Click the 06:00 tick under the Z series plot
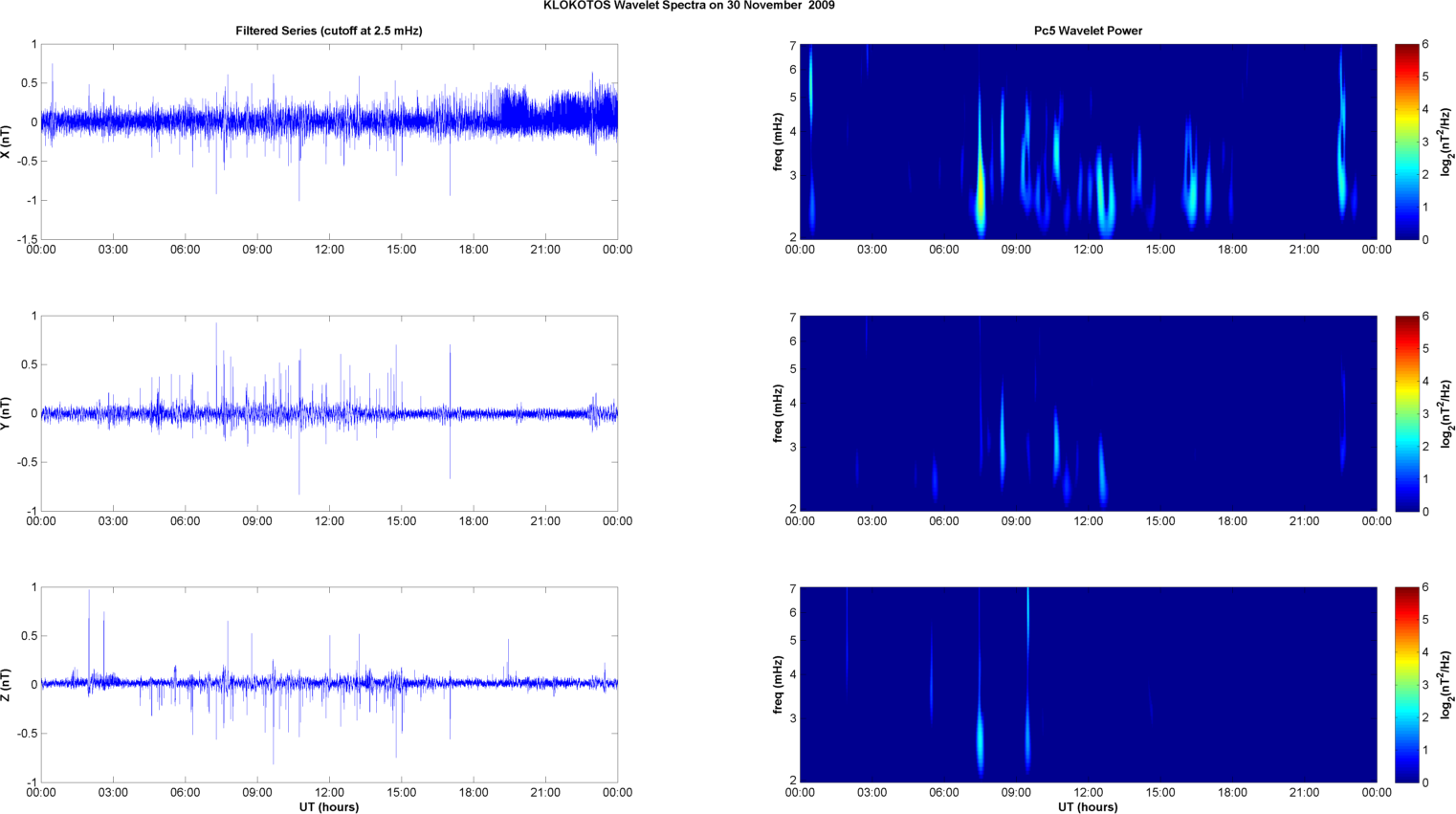 [x=185, y=792]
